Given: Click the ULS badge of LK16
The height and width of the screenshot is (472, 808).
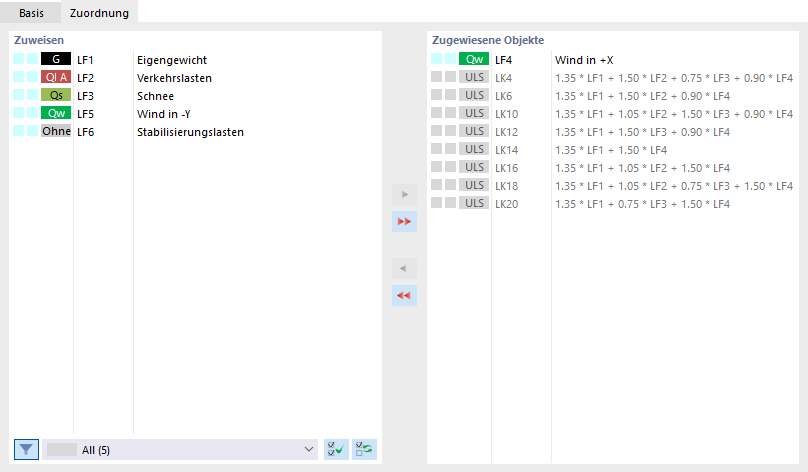Looking at the screenshot, I should pyautogui.click(x=474, y=167).
